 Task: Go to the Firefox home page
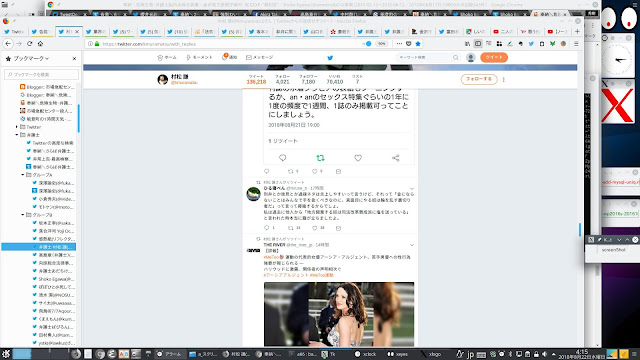[x=40, y=44]
